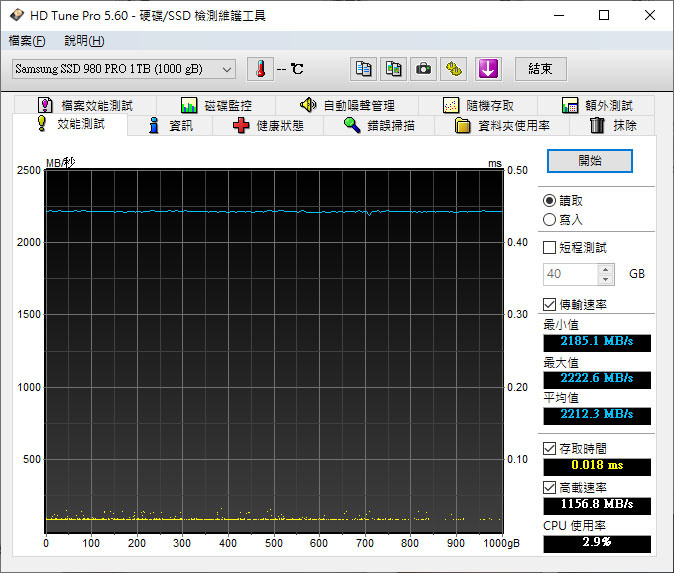Click the 結束 exit button

click(x=540, y=69)
